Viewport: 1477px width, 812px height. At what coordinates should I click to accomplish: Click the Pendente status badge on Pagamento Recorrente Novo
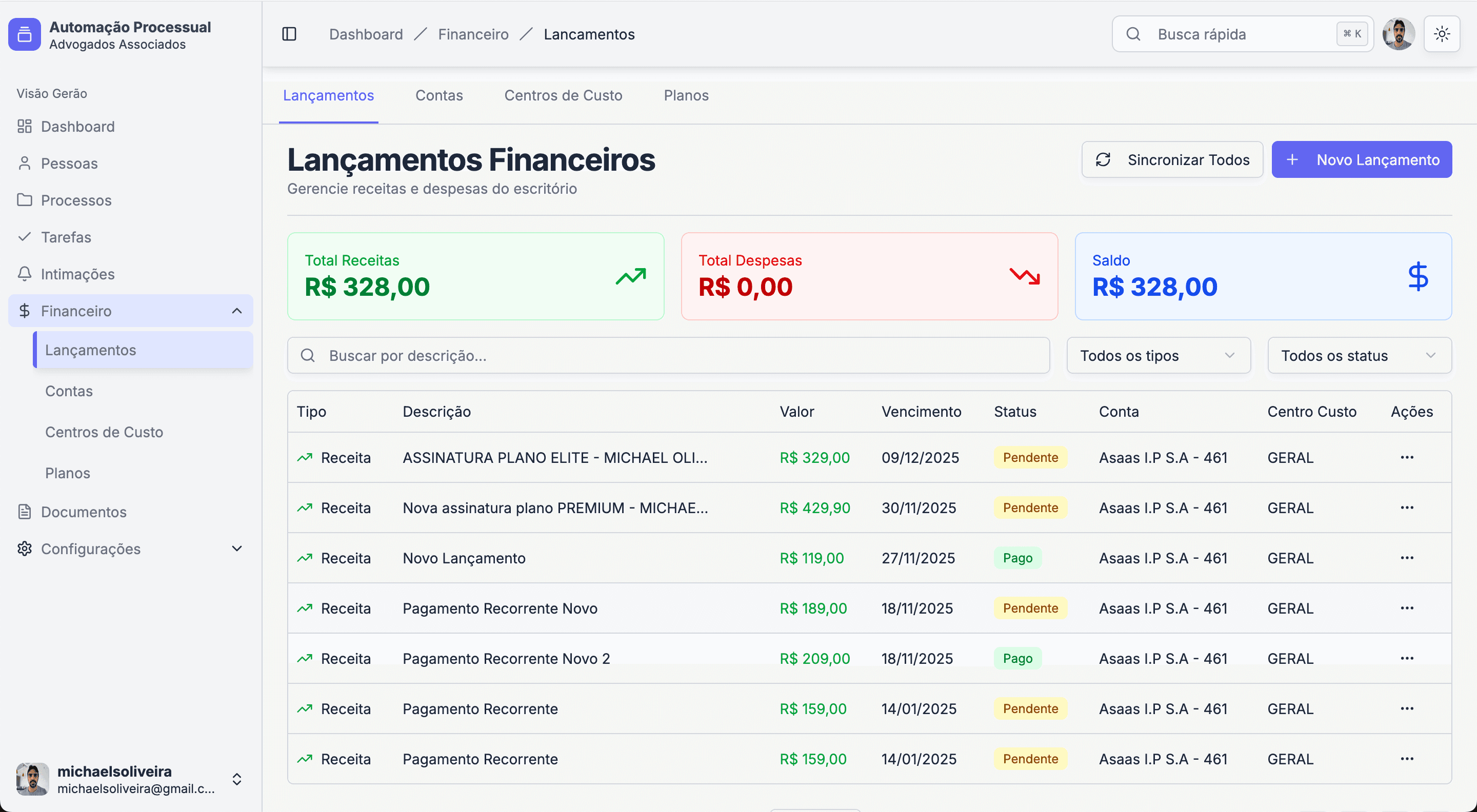(1030, 608)
